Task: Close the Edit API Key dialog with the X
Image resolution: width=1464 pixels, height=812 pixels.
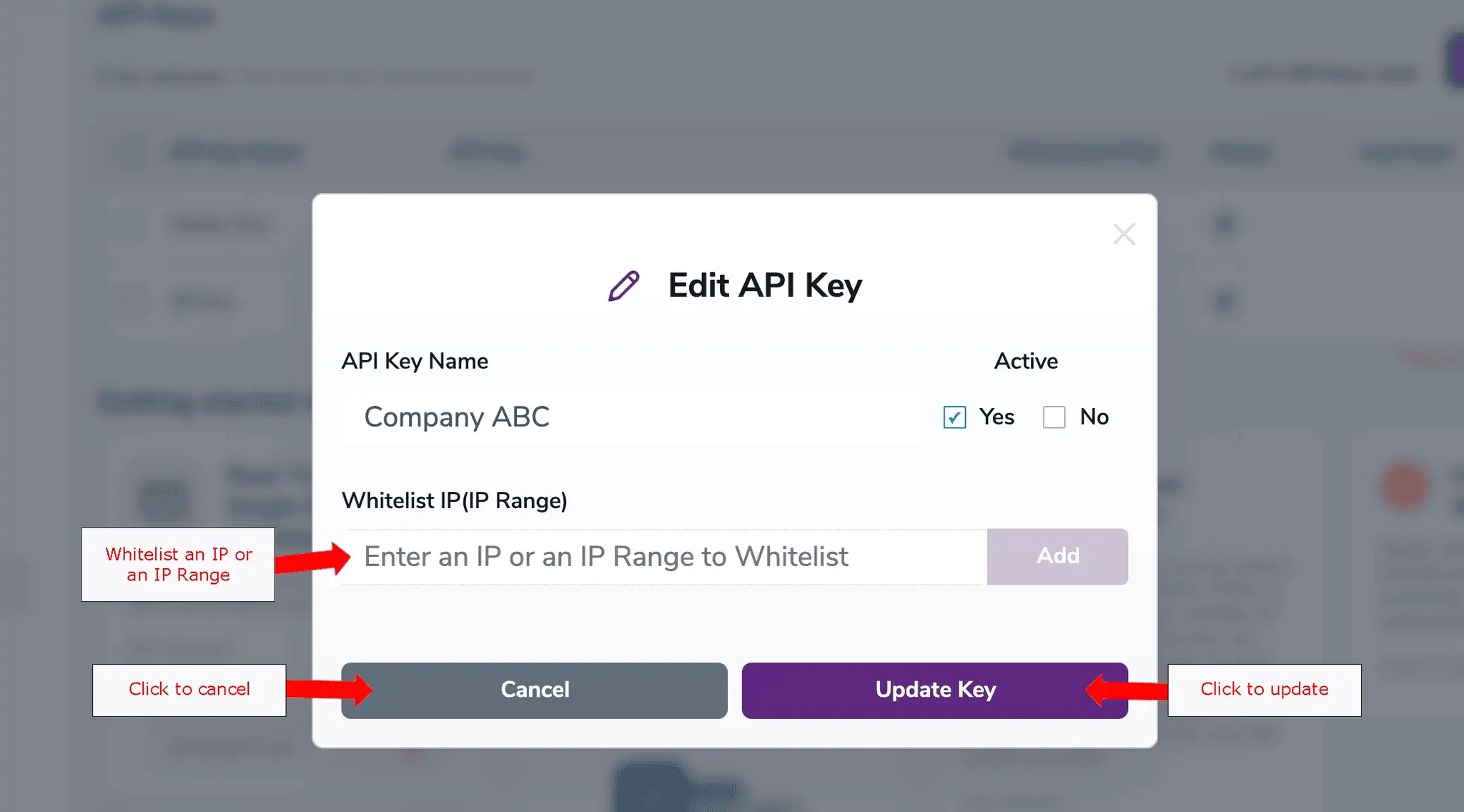Action: (x=1124, y=234)
